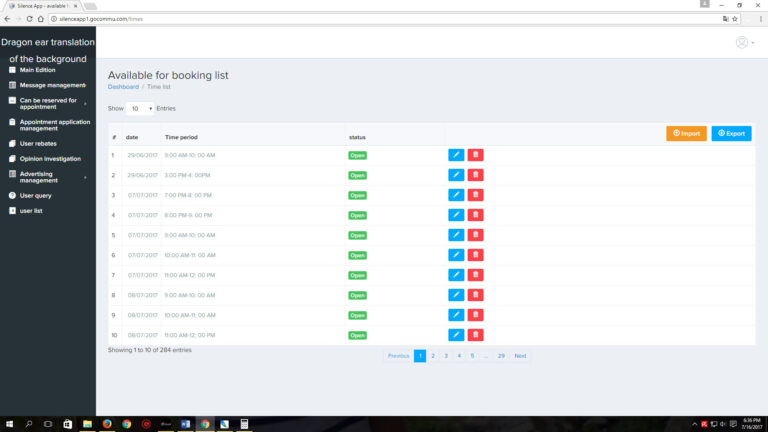Viewport: 768px width, 432px height.
Task: Select User rebates from the sidebar
Action: click(39, 143)
